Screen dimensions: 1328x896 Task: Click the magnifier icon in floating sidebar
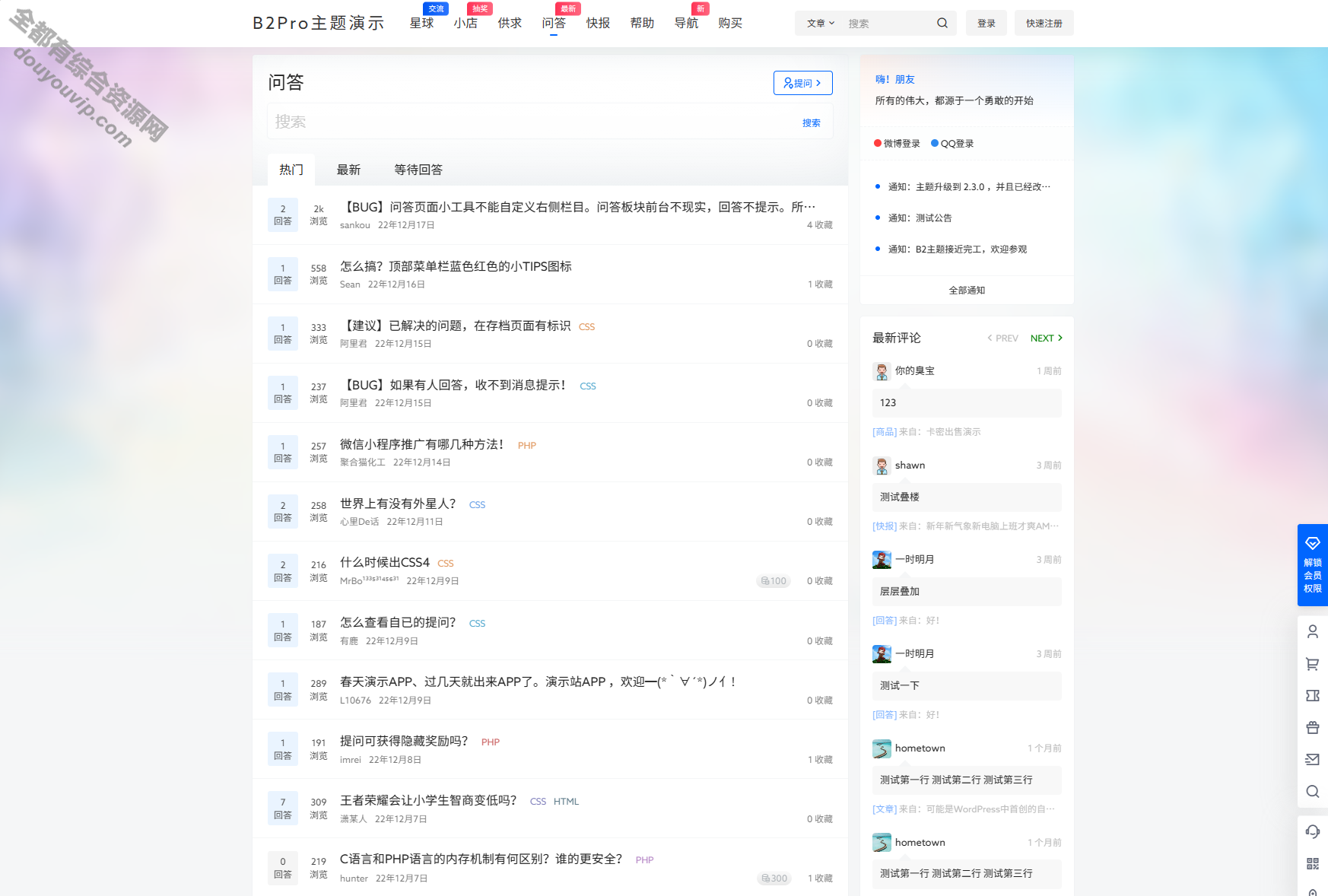(x=1312, y=792)
